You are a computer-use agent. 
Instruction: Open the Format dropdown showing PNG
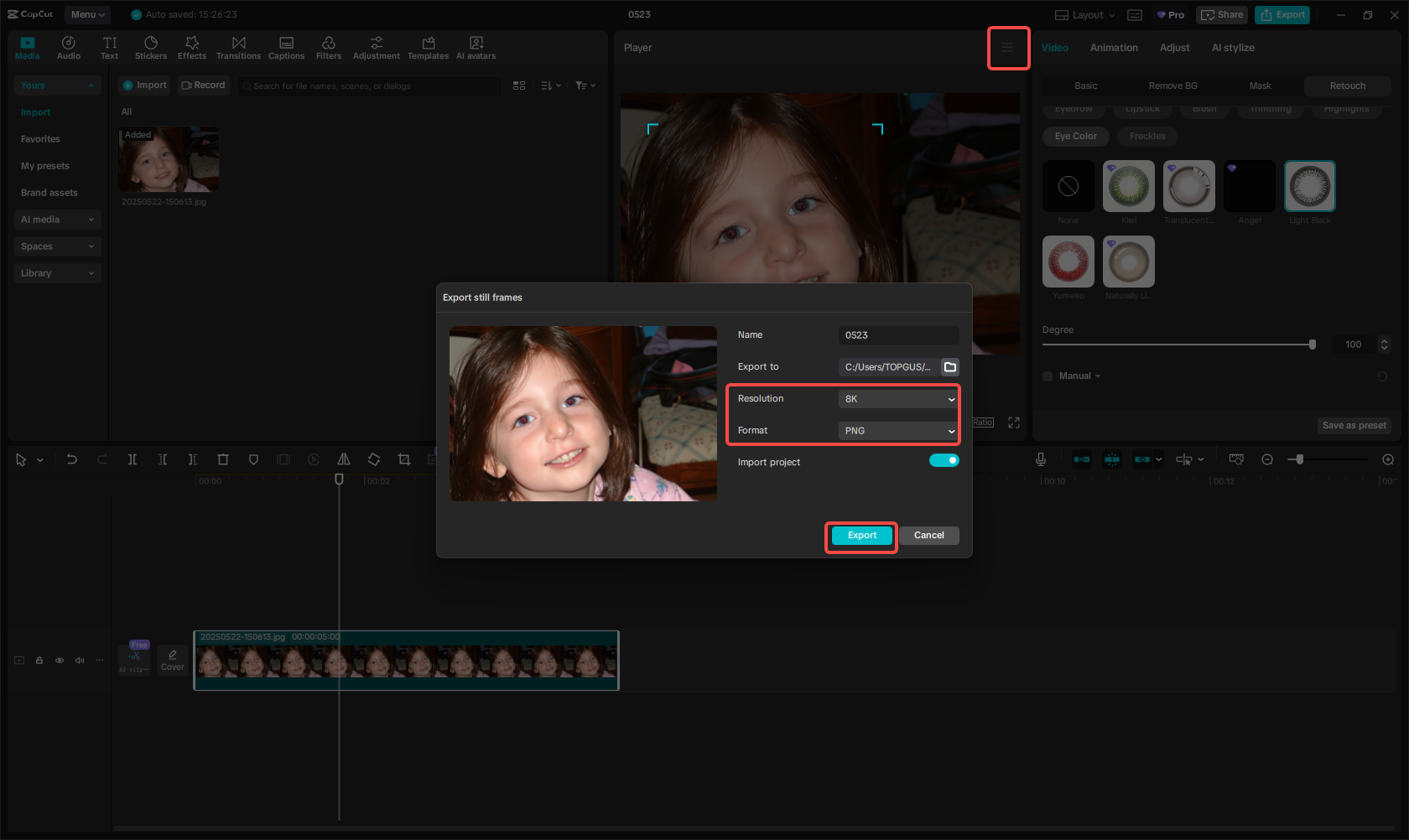(x=897, y=430)
